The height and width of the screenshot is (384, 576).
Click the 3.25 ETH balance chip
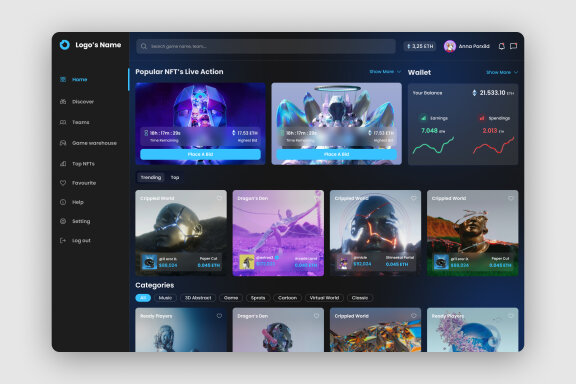[x=420, y=46]
